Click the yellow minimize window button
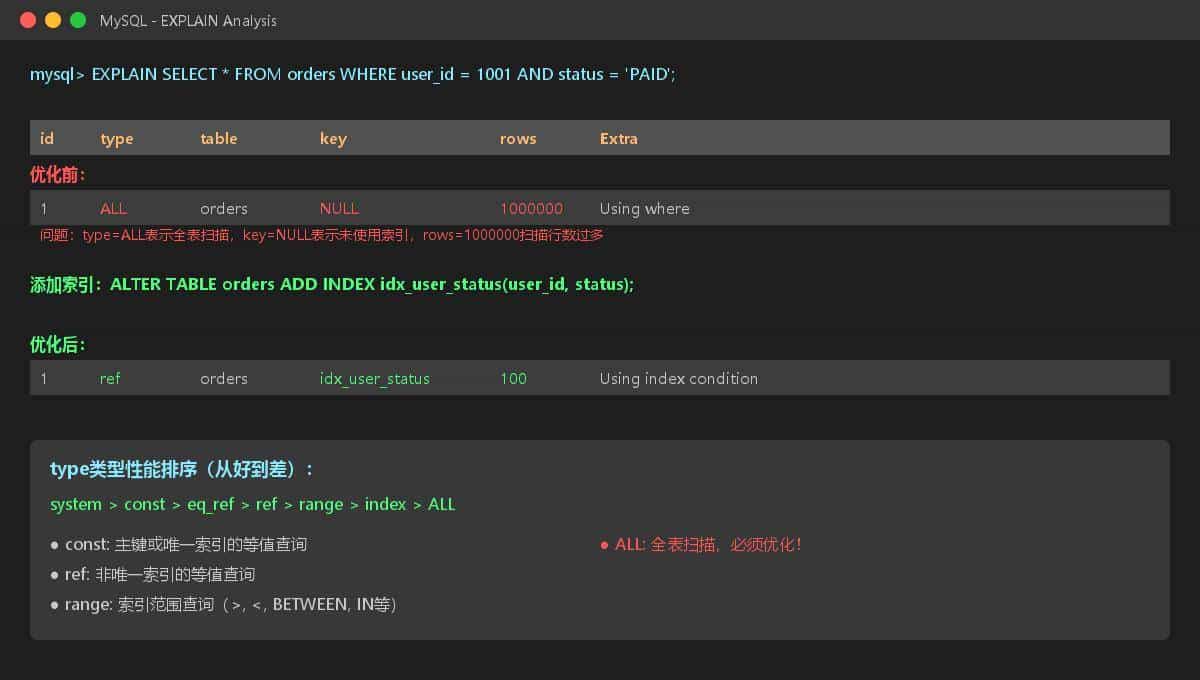The width and height of the screenshot is (1200, 680). 53,20
